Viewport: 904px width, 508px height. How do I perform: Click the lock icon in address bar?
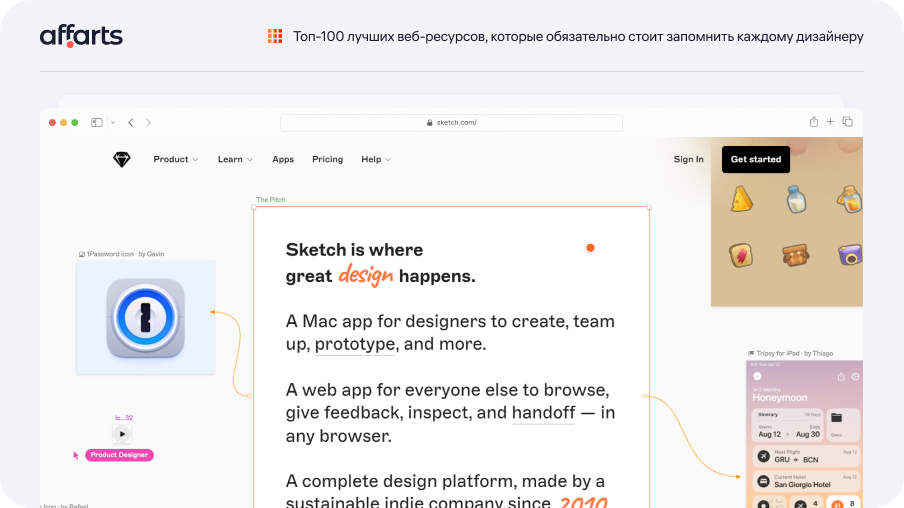430,122
